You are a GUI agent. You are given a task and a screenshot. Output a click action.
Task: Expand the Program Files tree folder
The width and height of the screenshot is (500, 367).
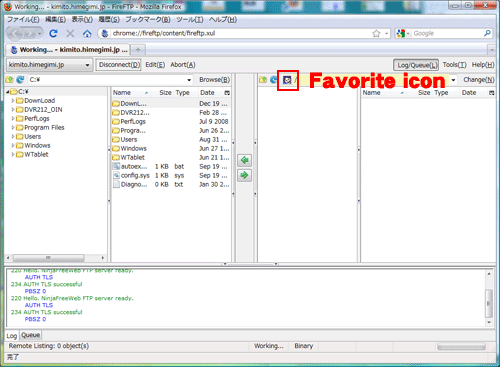pos(13,127)
